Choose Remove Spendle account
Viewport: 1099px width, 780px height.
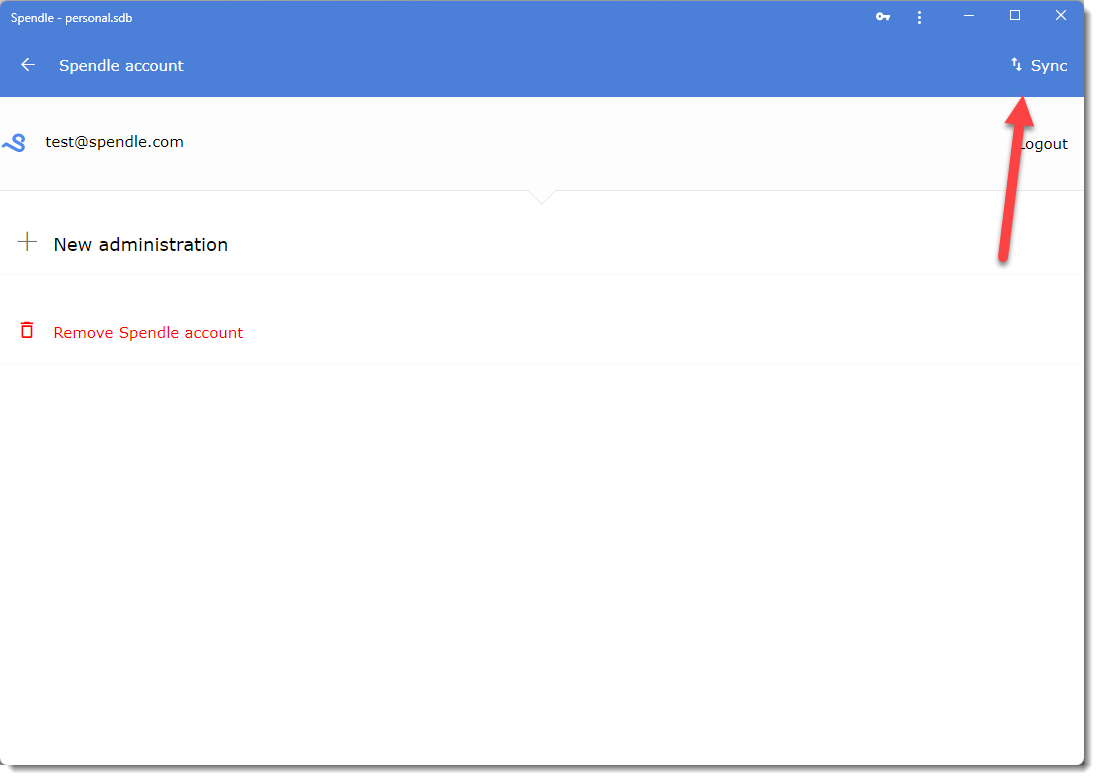tap(148, 332)
